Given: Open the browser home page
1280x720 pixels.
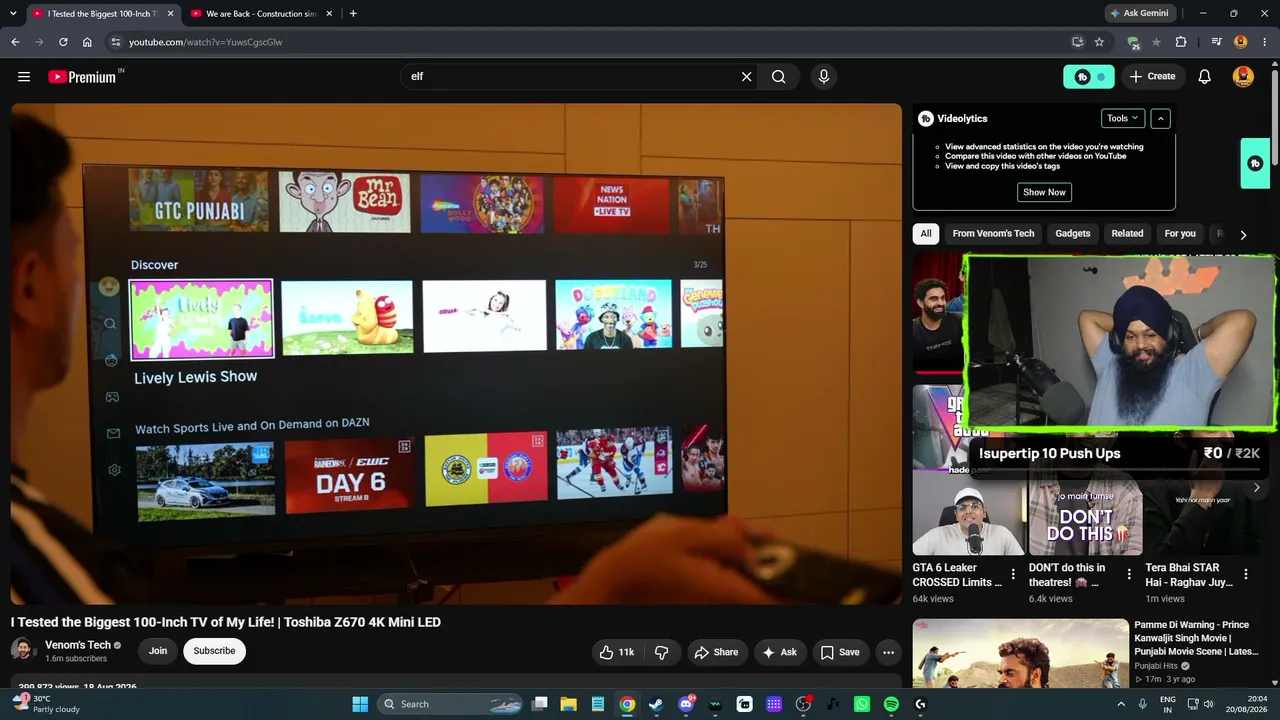Looking at the screenshot, I should pos(87,42).
